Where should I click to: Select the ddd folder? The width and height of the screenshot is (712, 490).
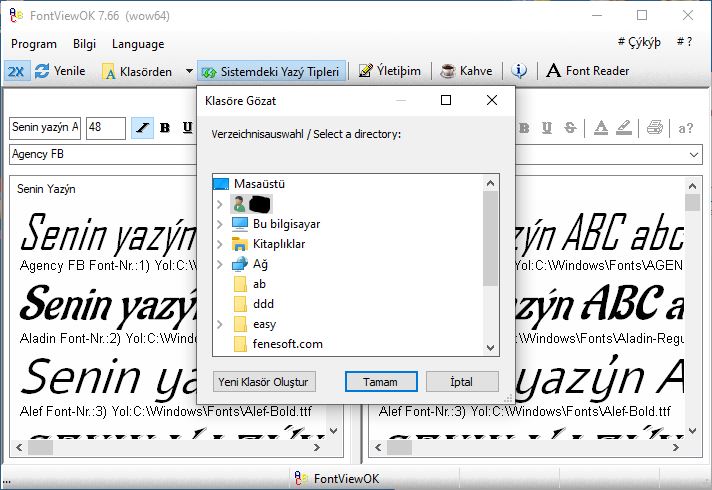tap(263, 304)
